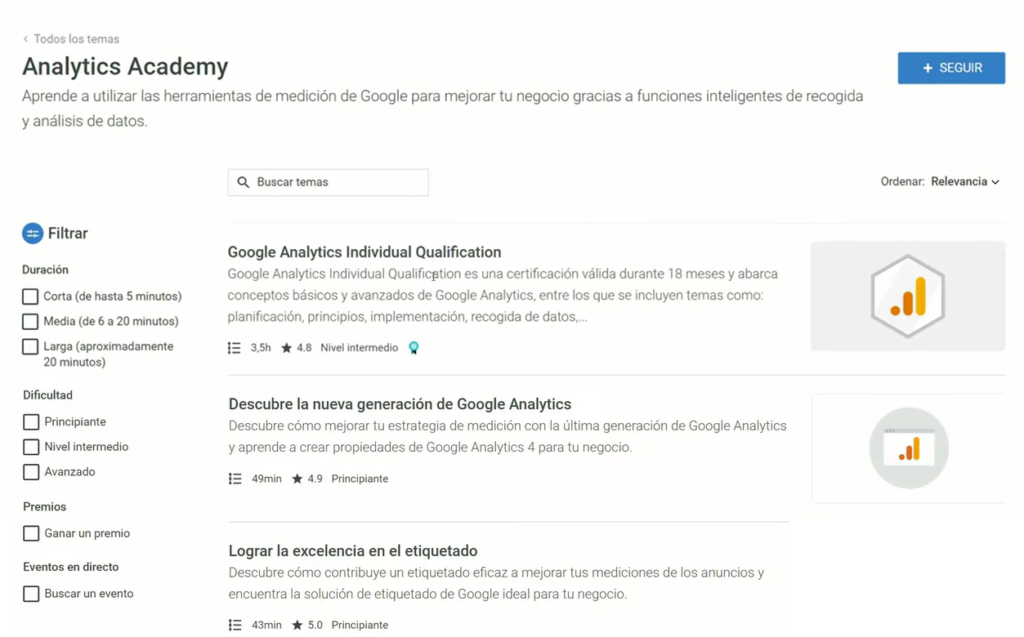Select the award badge next to Nivel intermedio
Viewport: 1024px width, 637px height.
[x=414, y=347]
